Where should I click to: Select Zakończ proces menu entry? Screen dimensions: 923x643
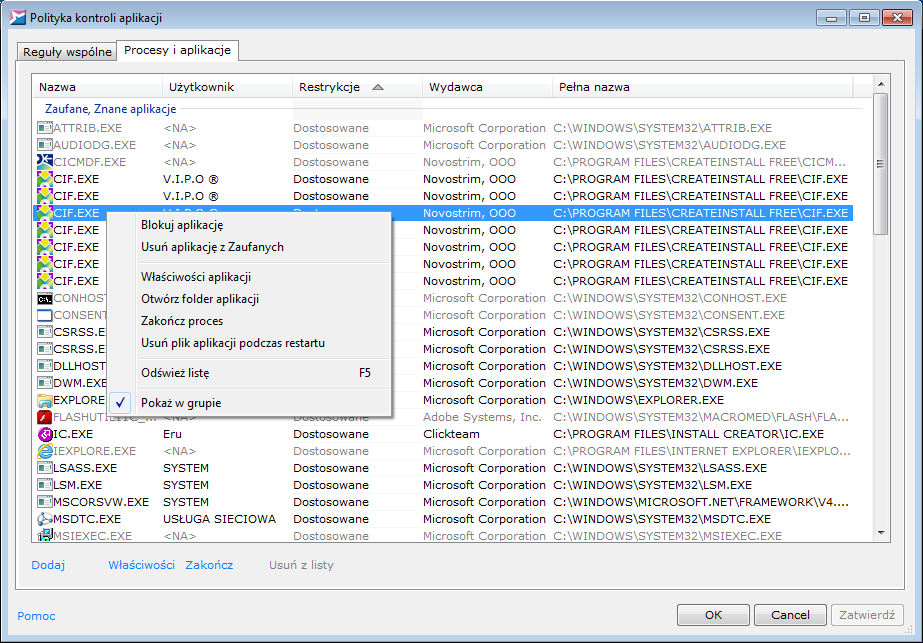pyautogui.click(x=248, y=322)
